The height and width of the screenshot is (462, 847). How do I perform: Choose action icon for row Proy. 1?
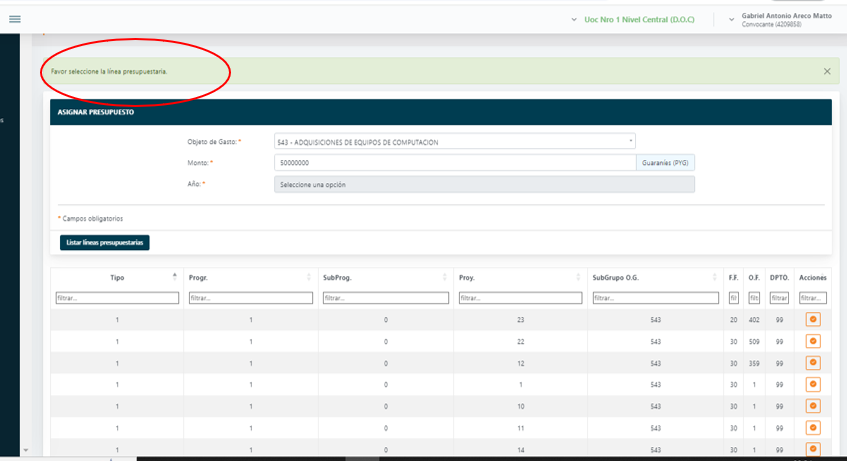coord(813,384)
